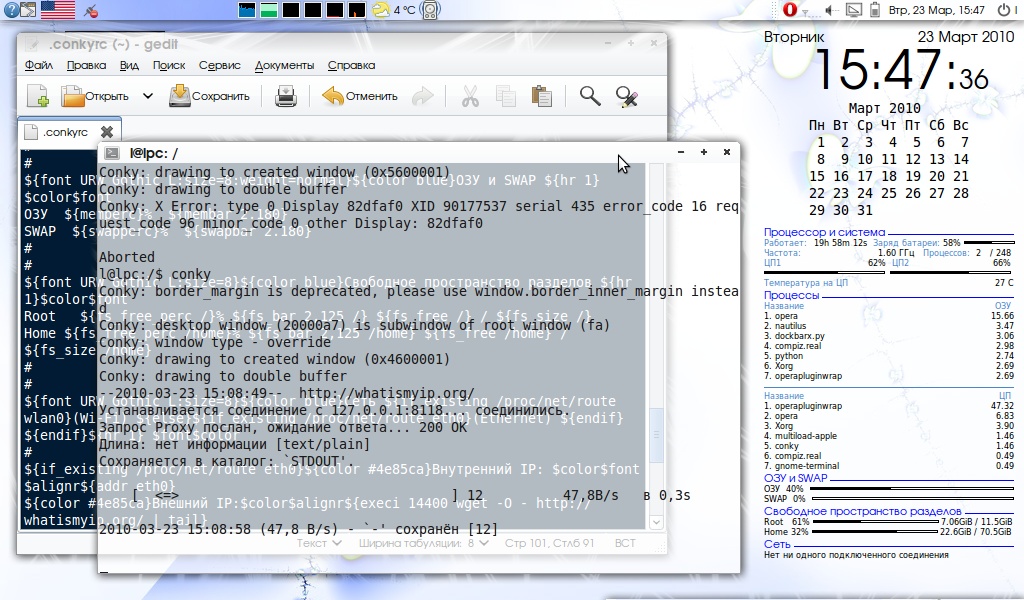Click the 'l@lpc:/$ conky' terminal line
The width and height of the screenshot is (1024, 600).
tap(155, 274)
